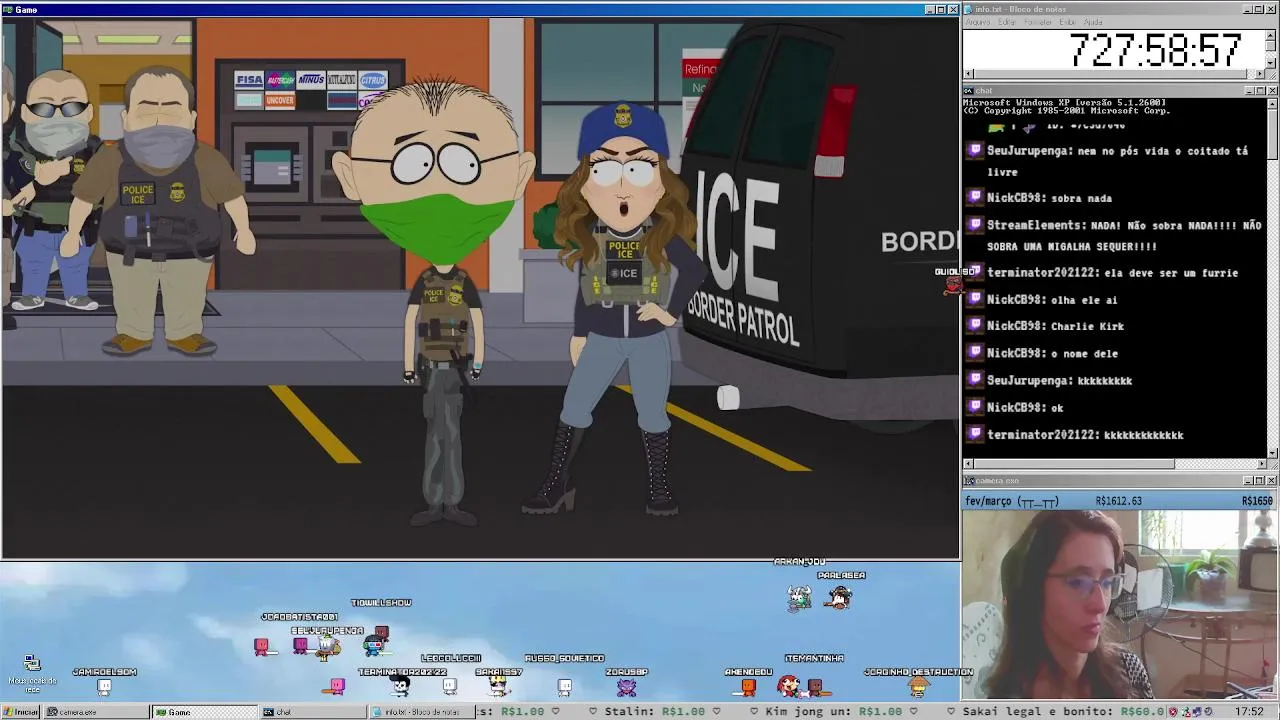Click the badge icon beside 'Charlie Kirk' message
This screenshot has width=1280, height=720.
(x=976, y=326)
